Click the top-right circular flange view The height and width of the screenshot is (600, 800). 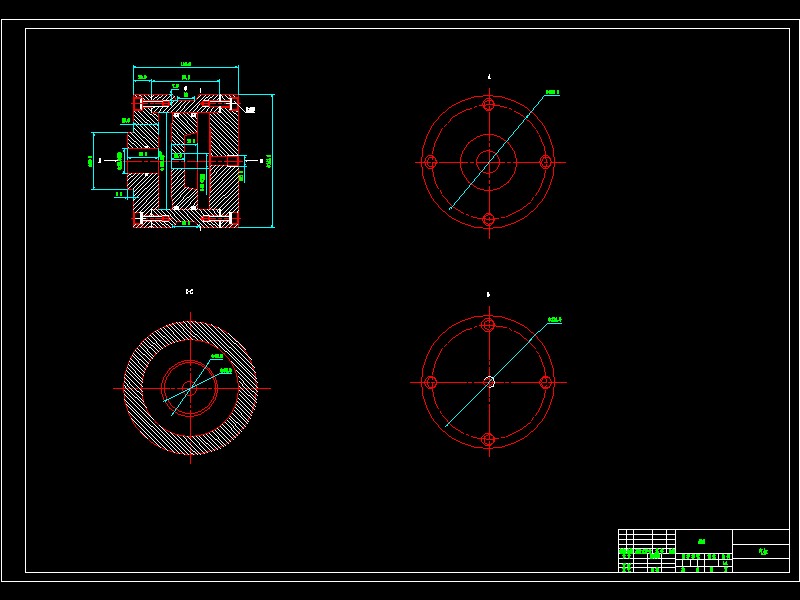point(488,160)
